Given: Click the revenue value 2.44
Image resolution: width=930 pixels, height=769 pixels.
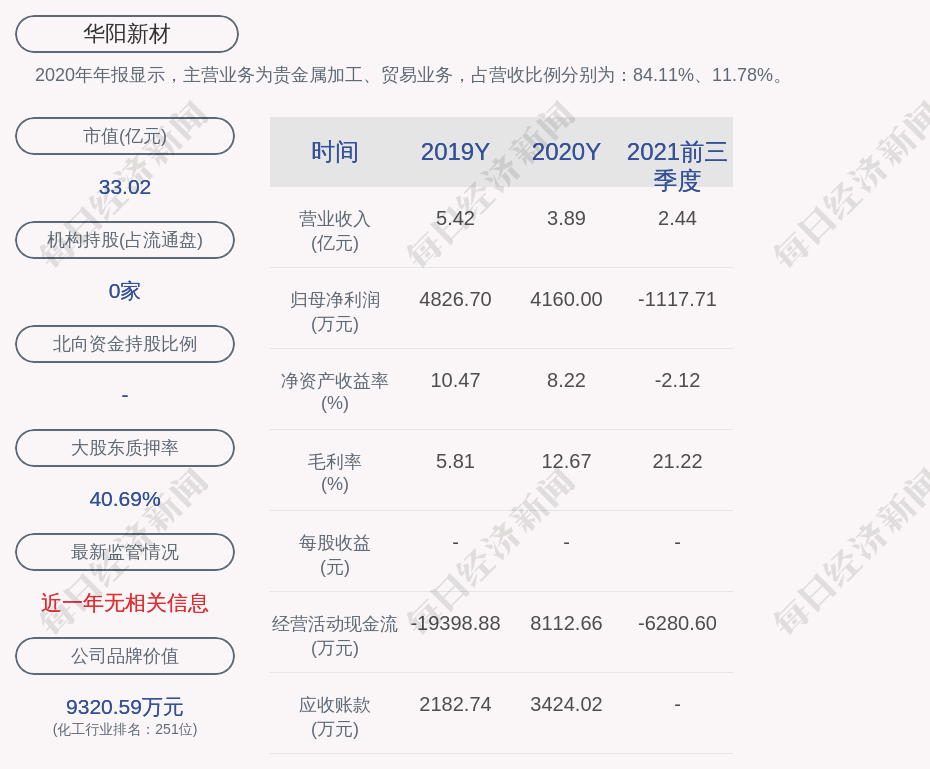Looking at the screenshot, I should pos(677,218).
